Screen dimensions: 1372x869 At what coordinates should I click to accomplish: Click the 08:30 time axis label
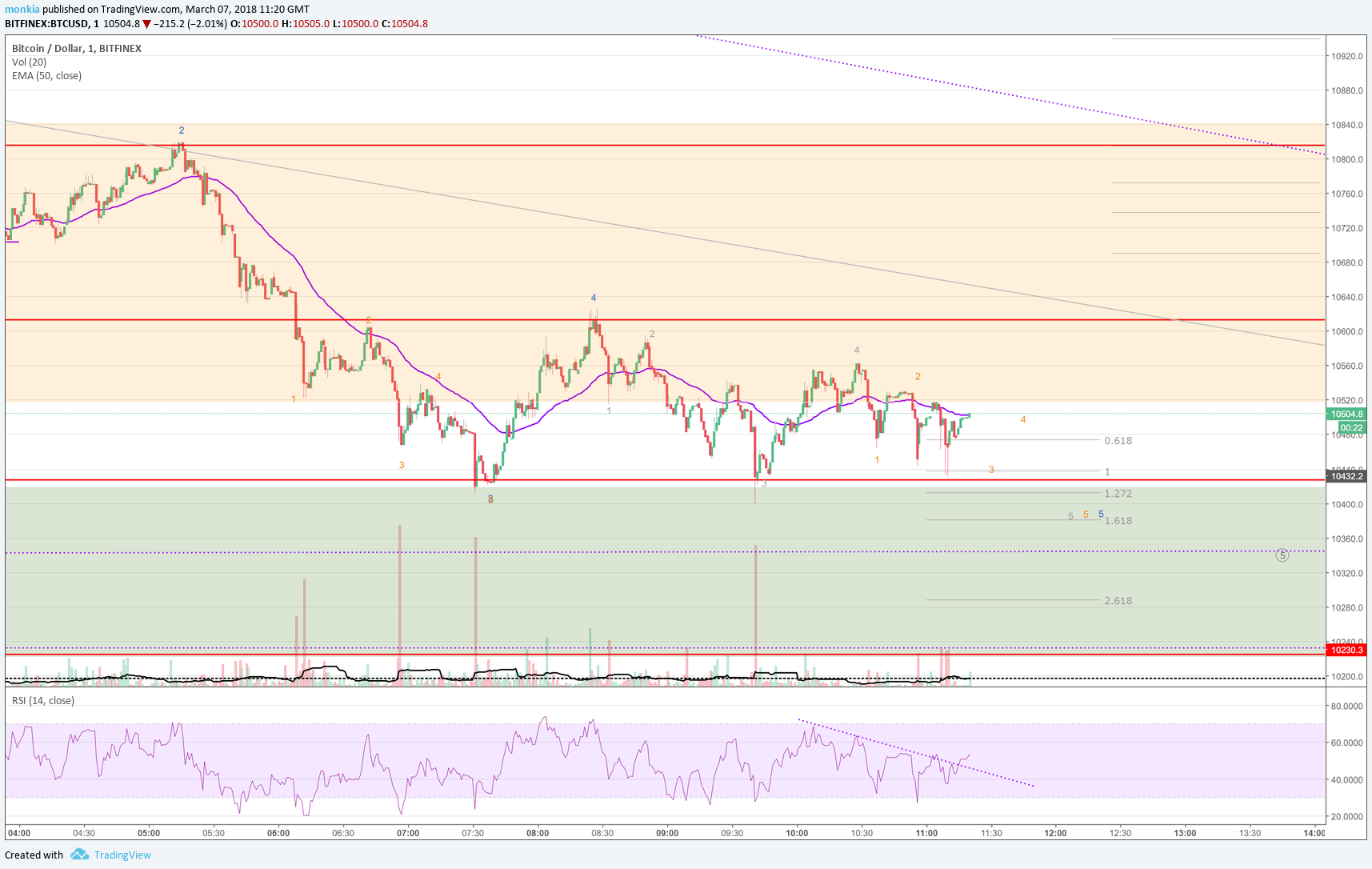[x=602, y=833]
